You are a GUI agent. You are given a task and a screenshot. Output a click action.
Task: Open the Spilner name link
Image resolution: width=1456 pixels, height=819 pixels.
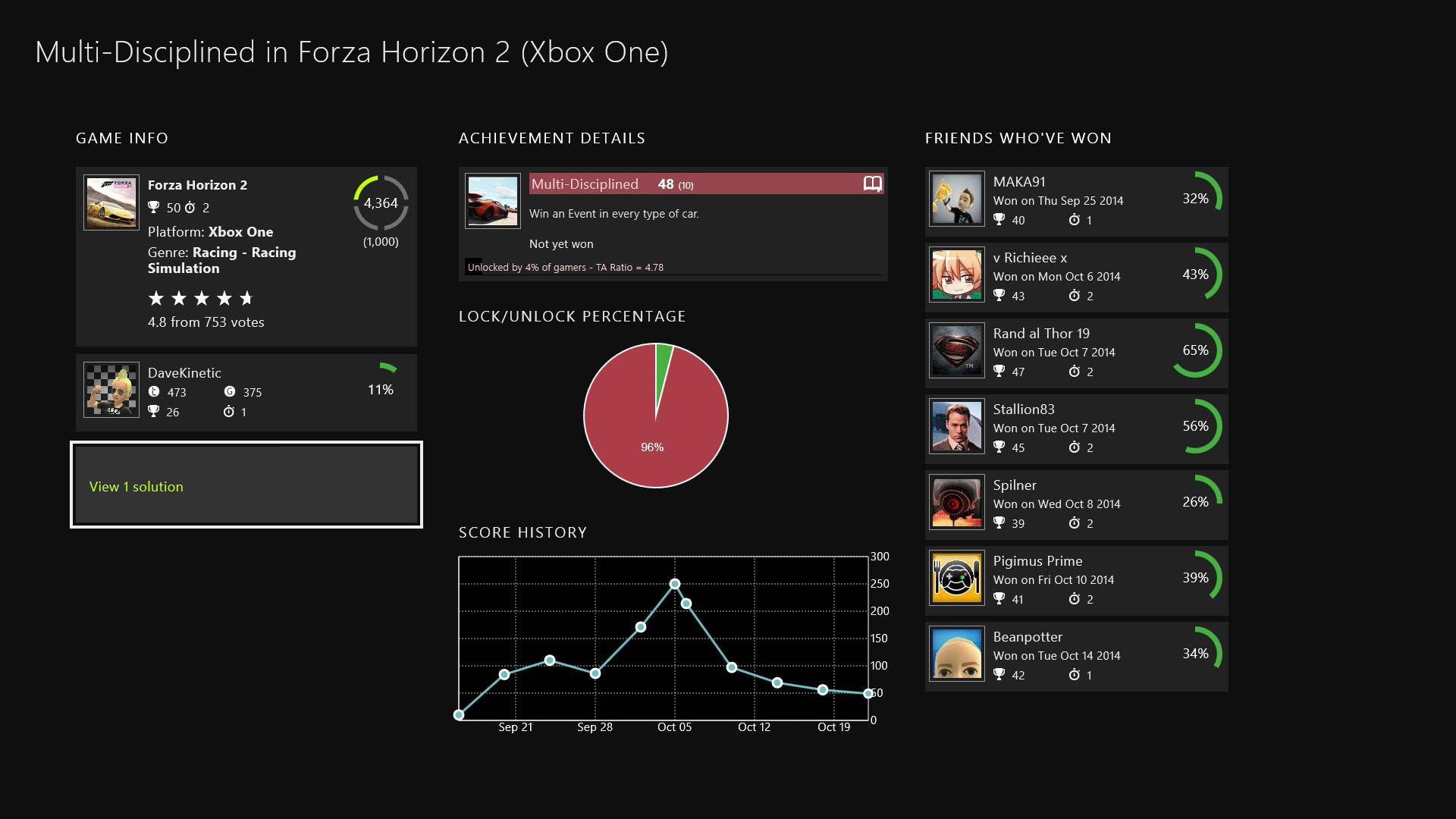[x=1015, y=485]
